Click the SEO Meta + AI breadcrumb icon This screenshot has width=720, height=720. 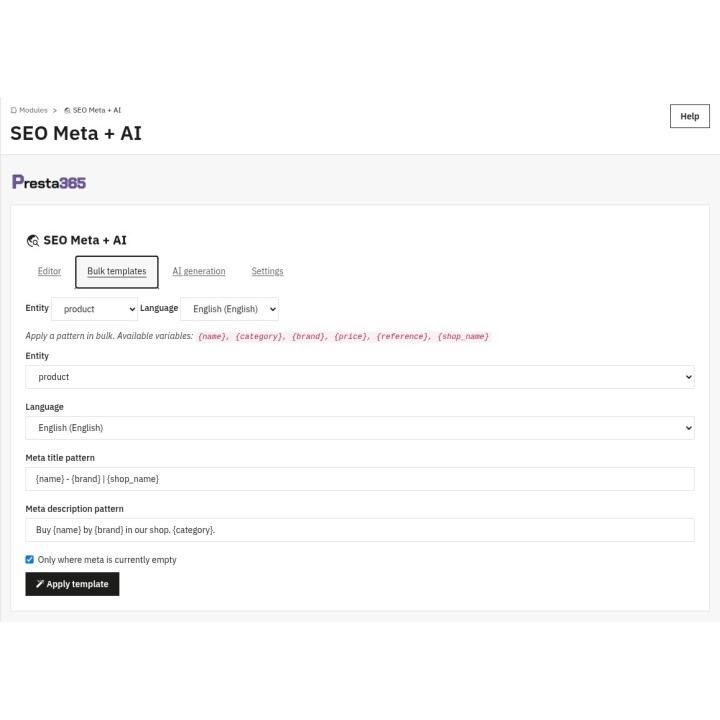point(68,110)
